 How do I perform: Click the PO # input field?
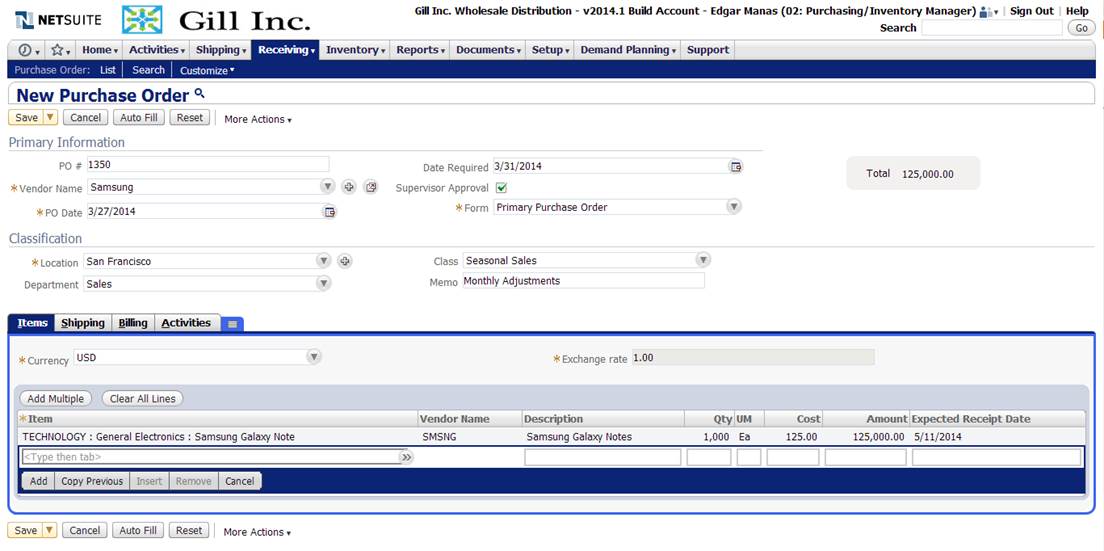coord(208,164)
